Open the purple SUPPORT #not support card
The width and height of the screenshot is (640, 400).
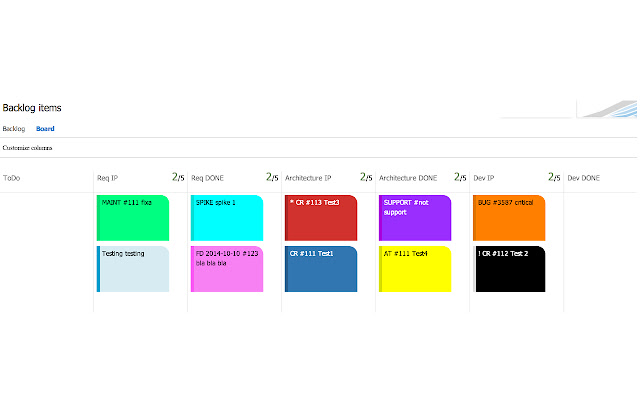[415, 218]
